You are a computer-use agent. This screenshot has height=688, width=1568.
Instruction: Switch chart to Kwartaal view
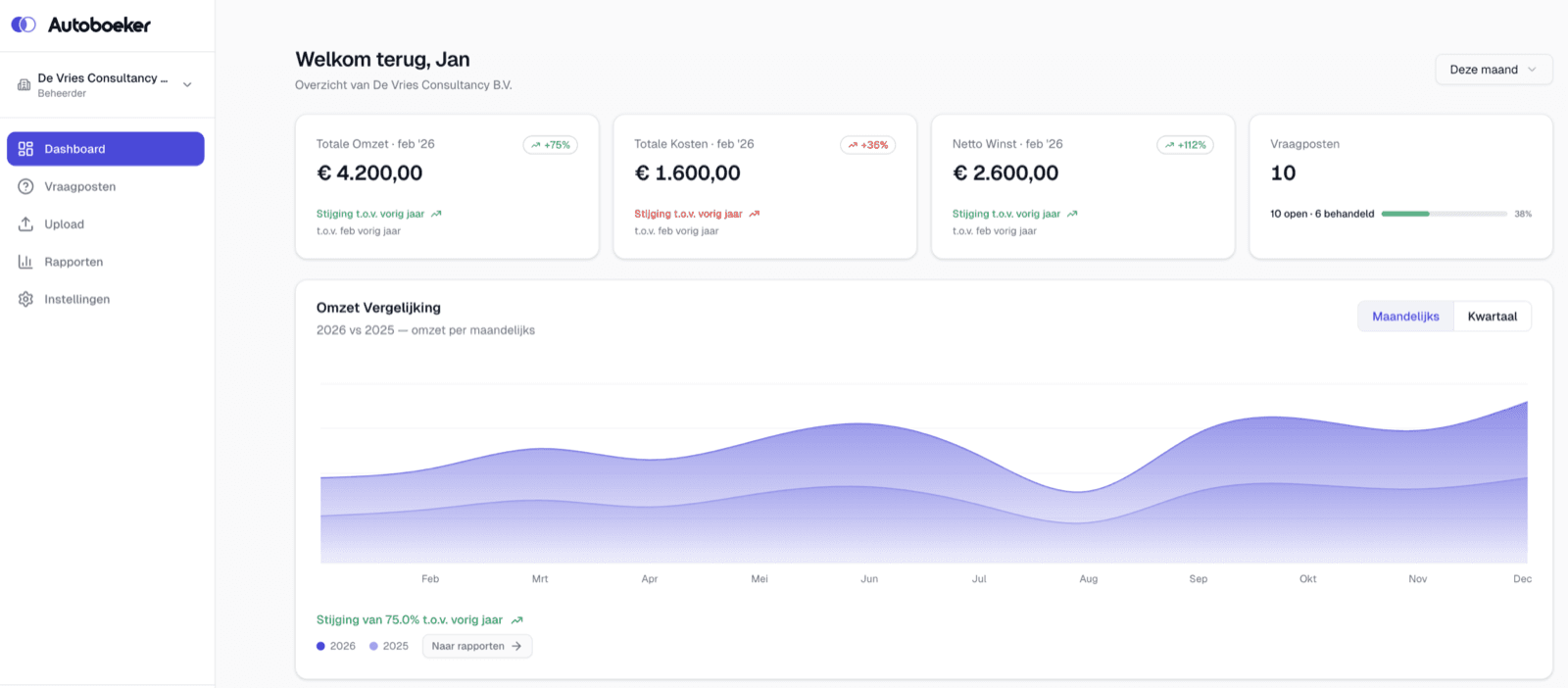click(1493, 317)
